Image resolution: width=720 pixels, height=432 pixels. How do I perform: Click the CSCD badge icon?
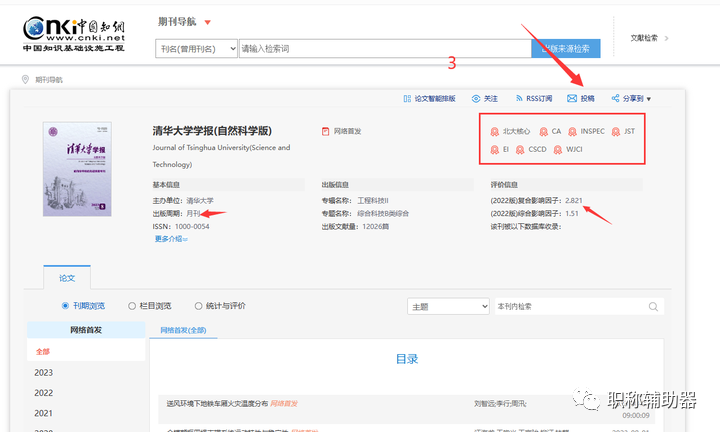click(520, 150)
